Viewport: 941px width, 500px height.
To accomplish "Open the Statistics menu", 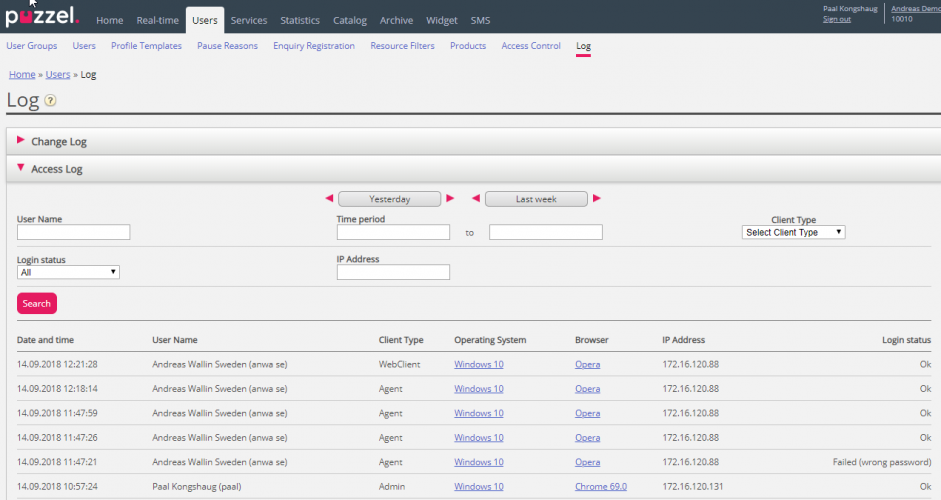I will 300,20.
